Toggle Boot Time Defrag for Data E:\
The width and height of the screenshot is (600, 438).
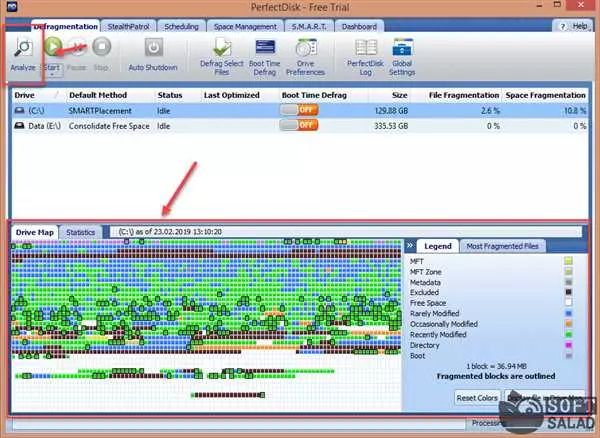tap(299, 125)
